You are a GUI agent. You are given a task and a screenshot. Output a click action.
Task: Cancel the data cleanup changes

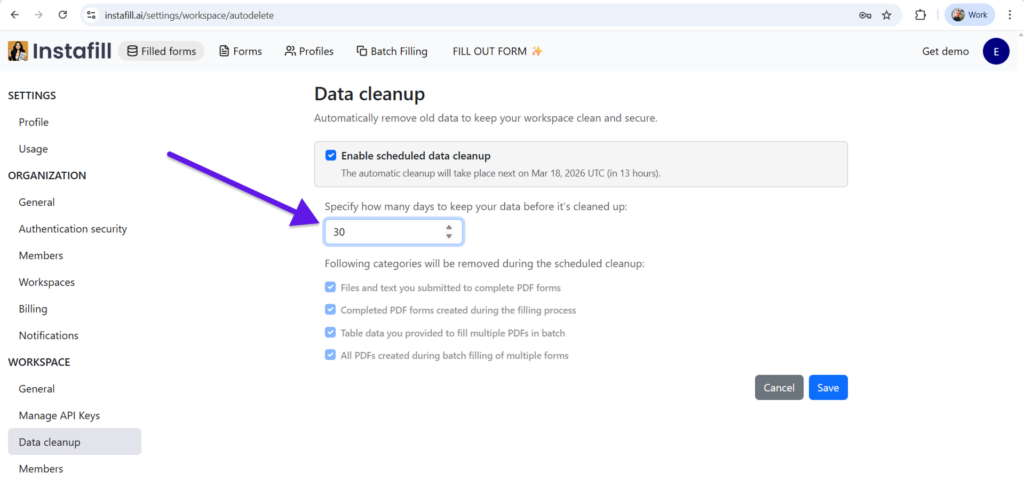point(779,388)
